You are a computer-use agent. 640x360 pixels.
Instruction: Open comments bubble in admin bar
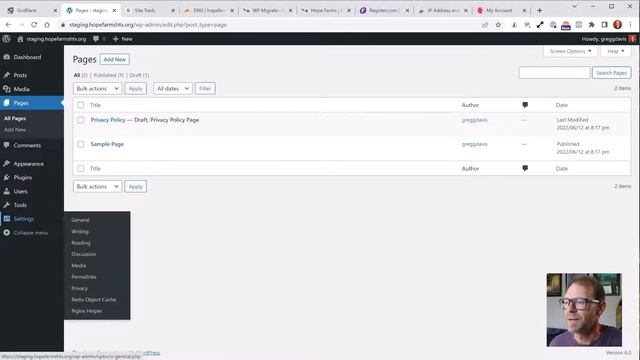(x=99, y=39)
